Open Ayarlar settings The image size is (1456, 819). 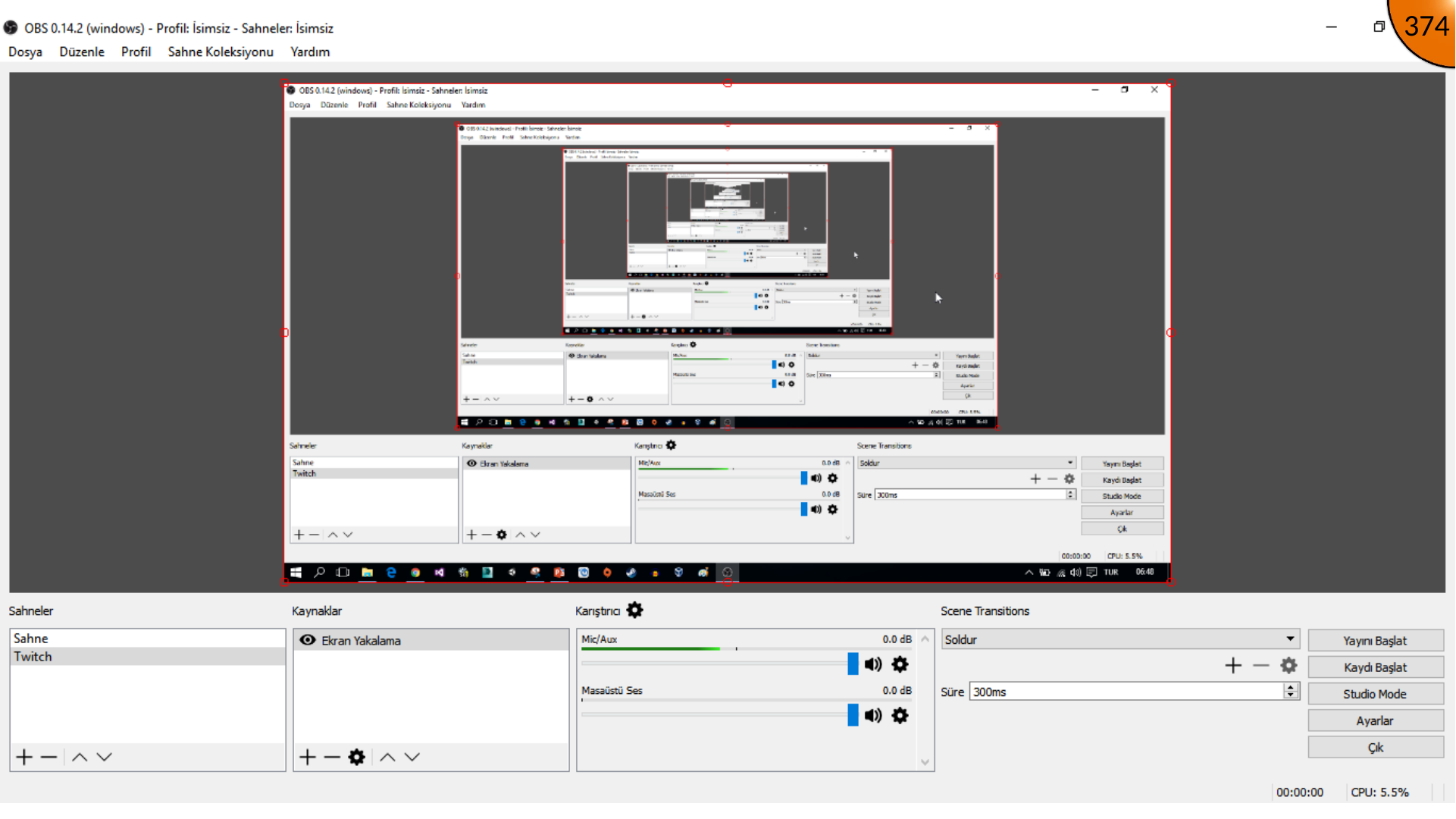tap(1375, 720)
